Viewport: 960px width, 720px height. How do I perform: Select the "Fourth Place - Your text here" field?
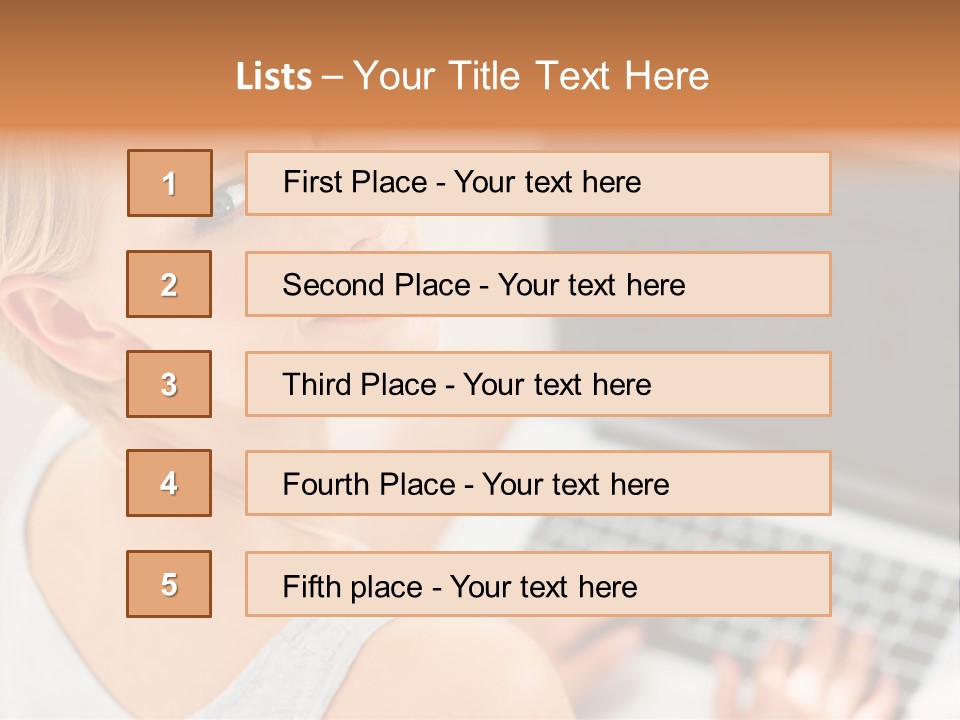pos(538,484)
